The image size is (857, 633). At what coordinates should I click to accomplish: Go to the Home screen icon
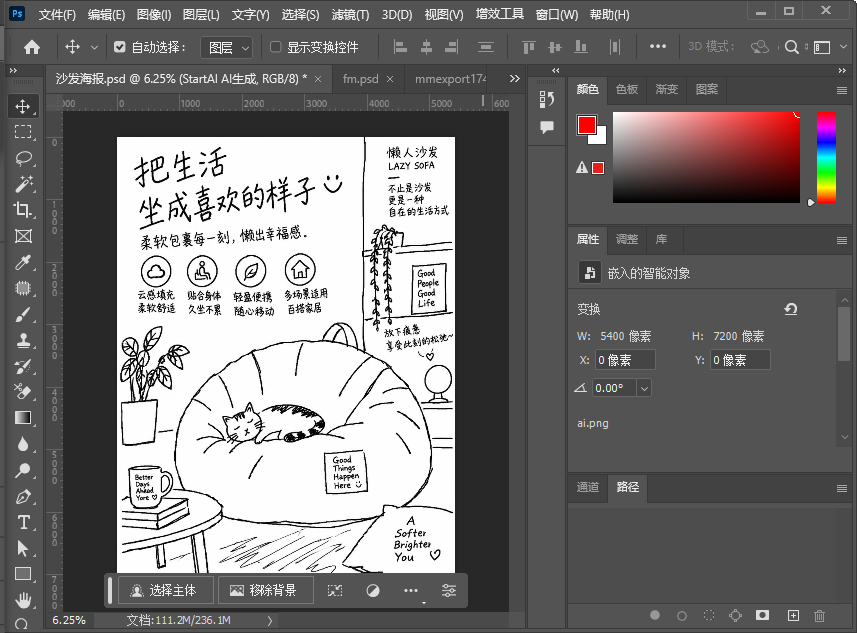coord(32,48)
